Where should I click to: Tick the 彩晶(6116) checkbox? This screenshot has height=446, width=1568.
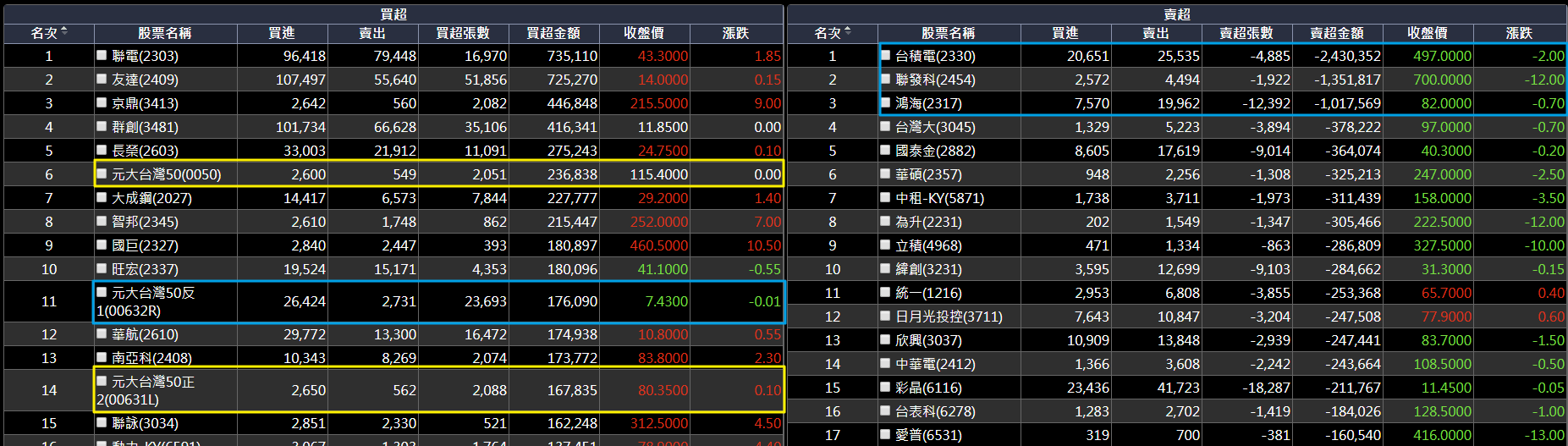point(885,387)
